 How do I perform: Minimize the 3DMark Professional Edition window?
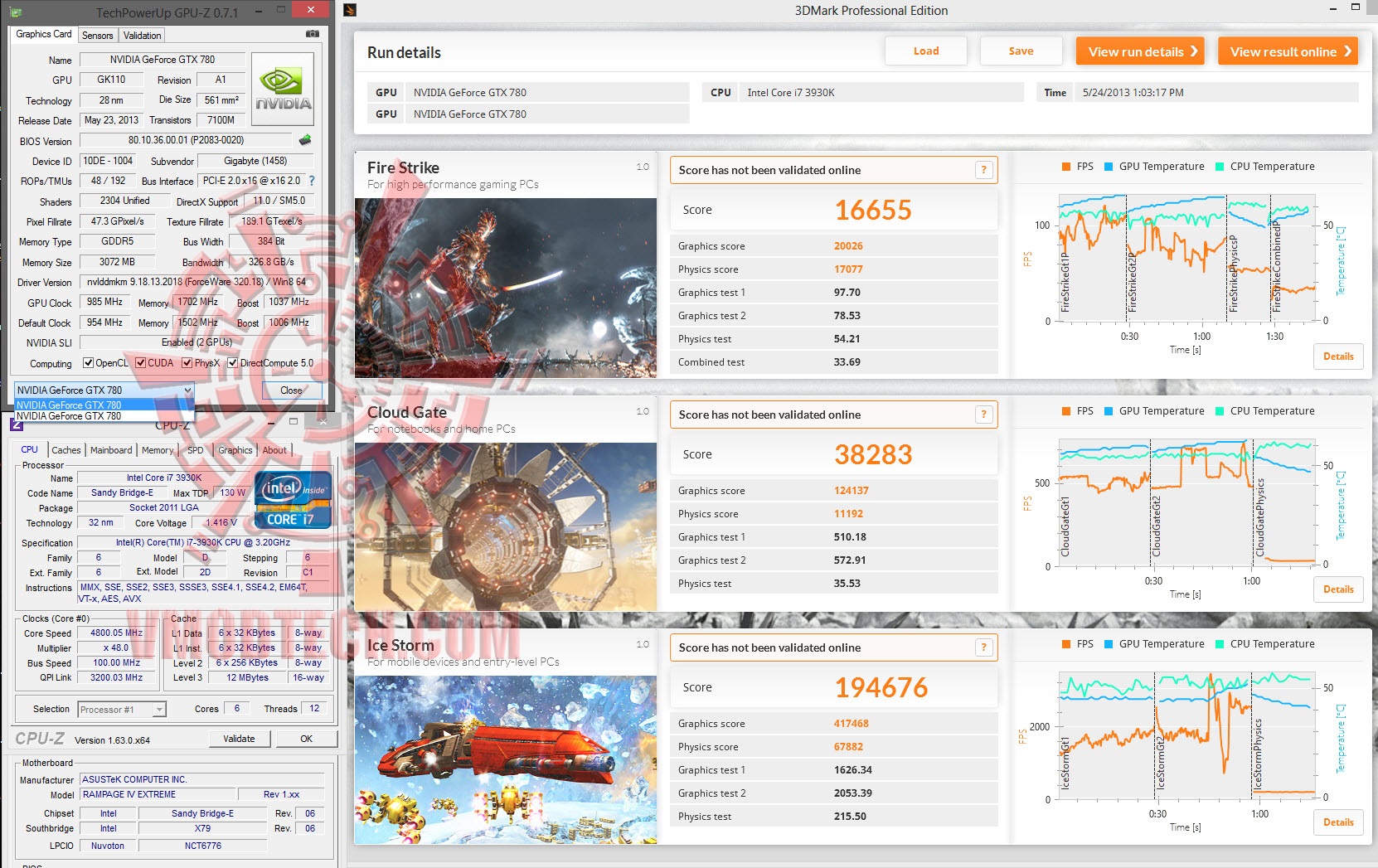(1332, 9)
